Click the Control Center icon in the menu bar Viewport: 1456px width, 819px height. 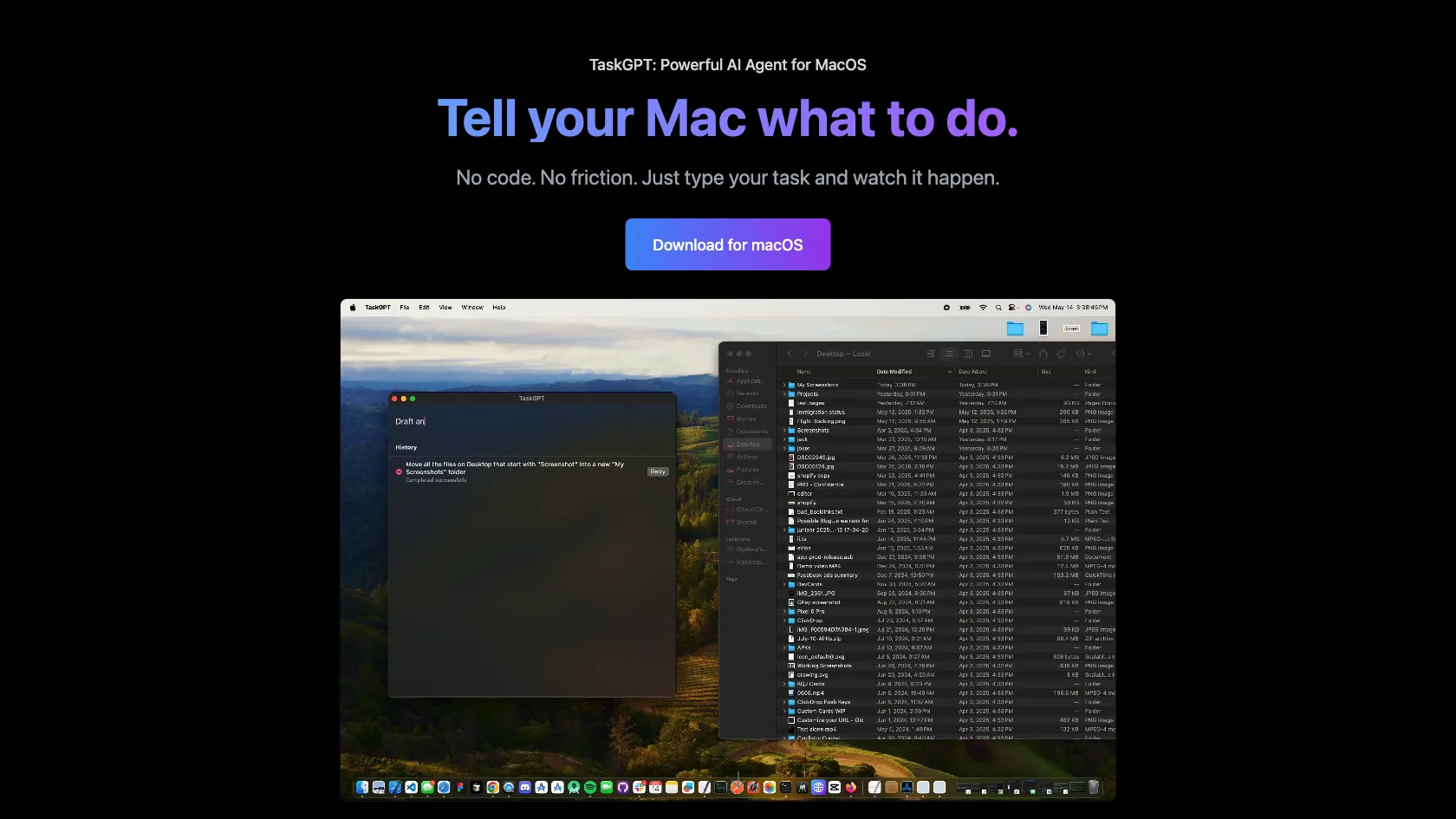(x=1011, y=307)
